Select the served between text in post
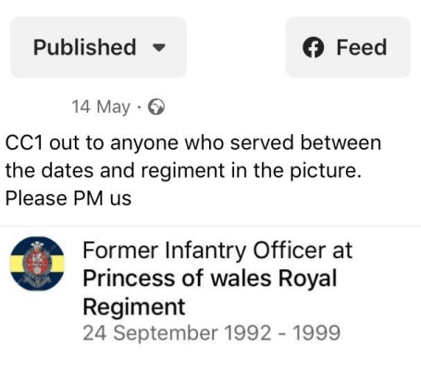Image resolution: width=421 pixels, height=371 pixels. click(x=306, y=143)
